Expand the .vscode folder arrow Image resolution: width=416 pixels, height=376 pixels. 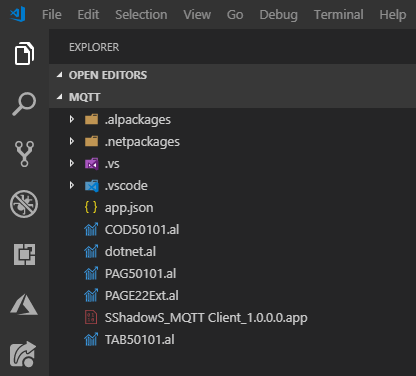coord(72,185)
